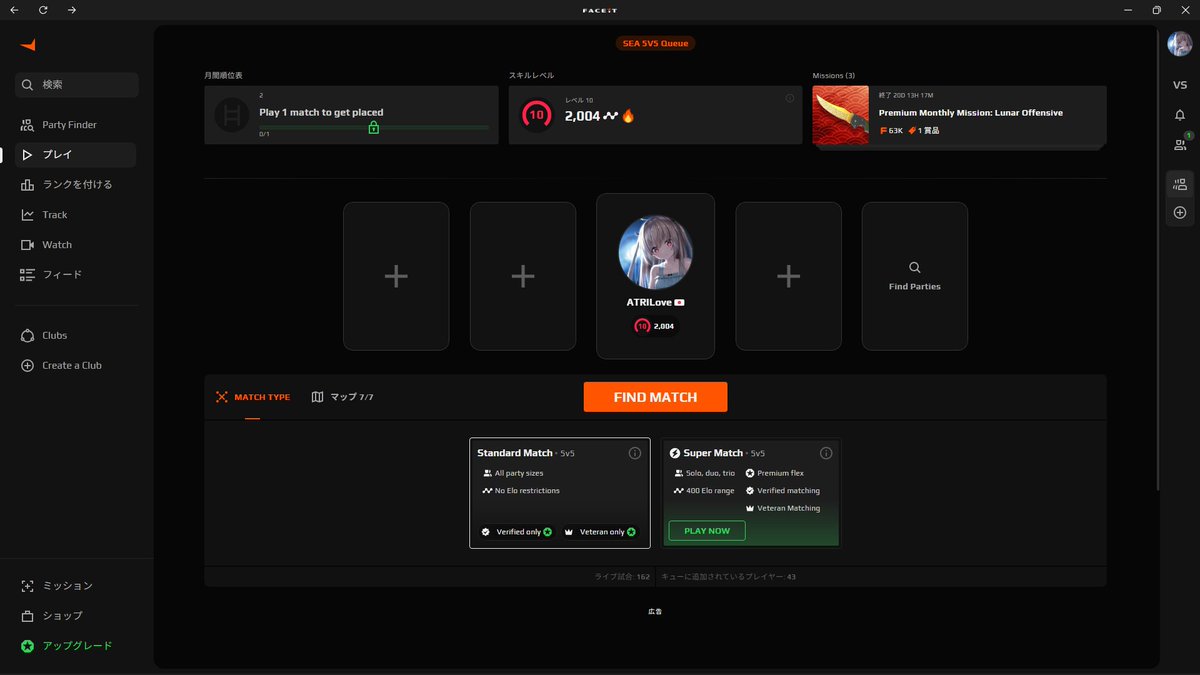Click the 63K points reward label
Image resolution: width=1200 pixels, height=675 pixels.
coord(891,131)
